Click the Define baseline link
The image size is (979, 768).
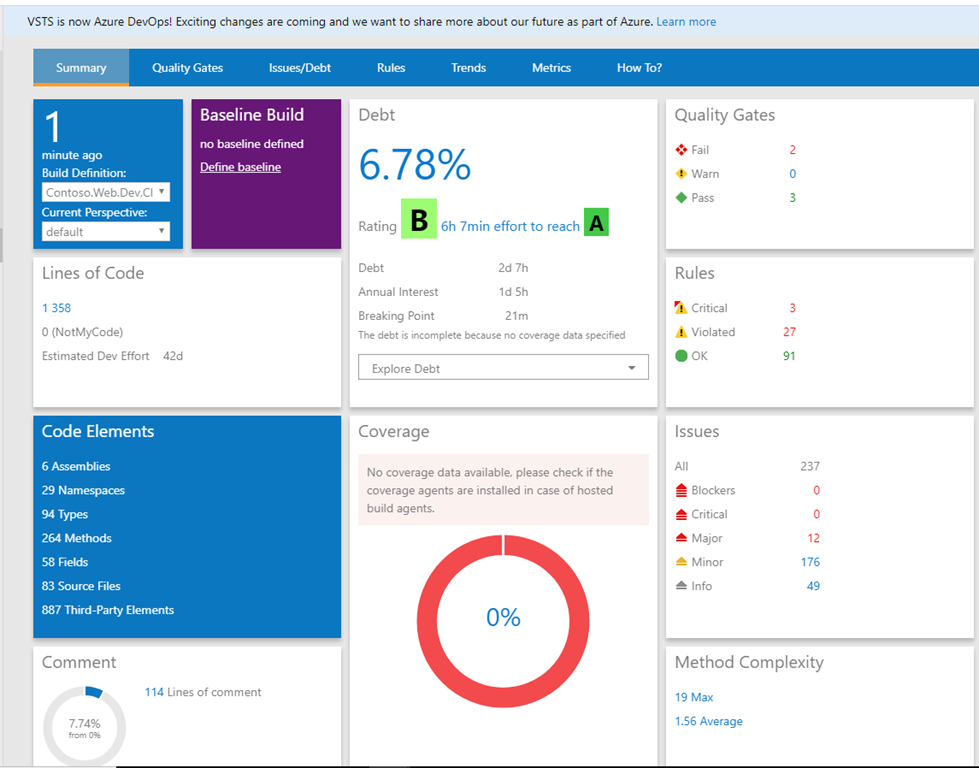pos(240,167)
